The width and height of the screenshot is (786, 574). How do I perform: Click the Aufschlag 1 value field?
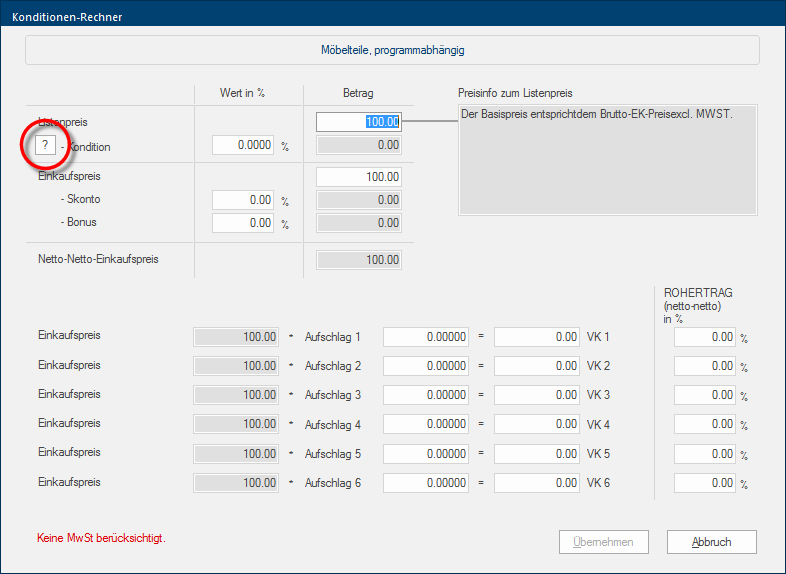pos(425,338)
